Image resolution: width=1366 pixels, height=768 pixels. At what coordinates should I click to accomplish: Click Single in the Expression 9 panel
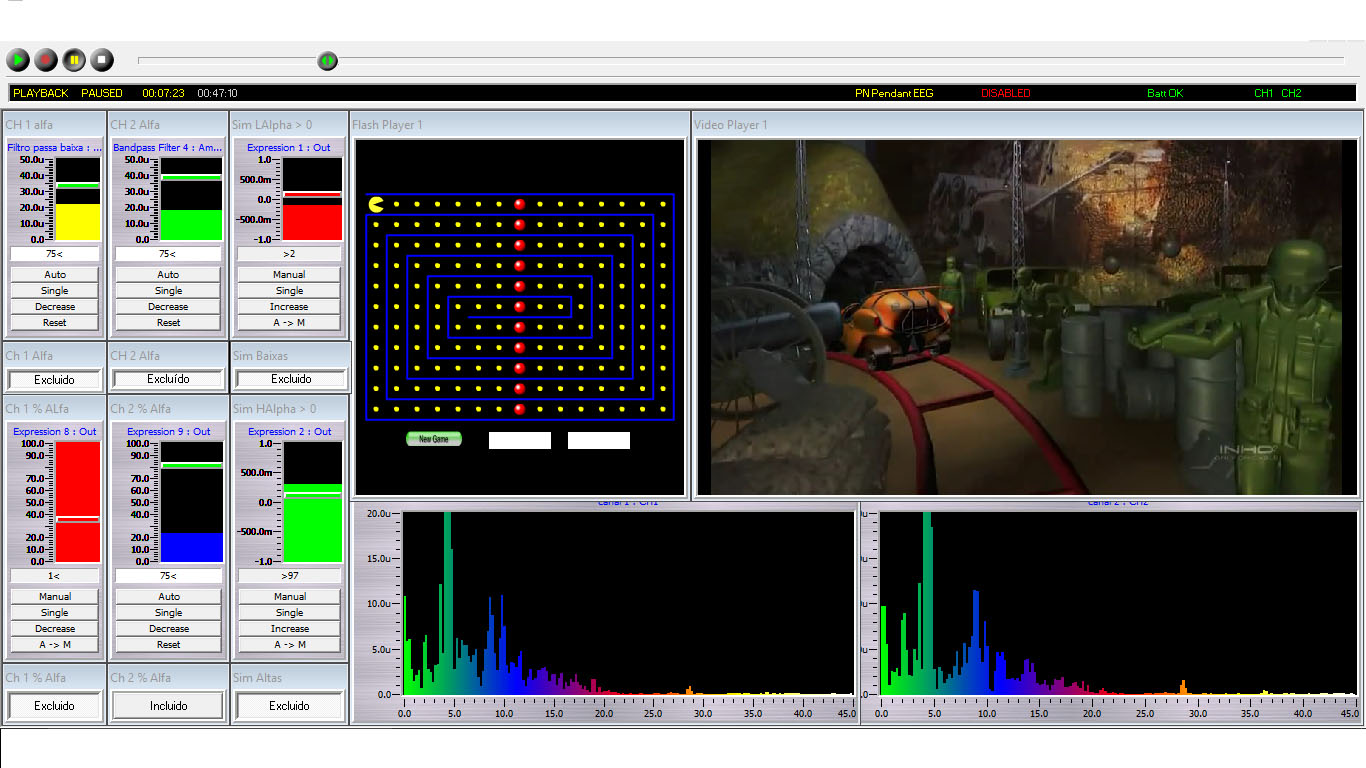pyautogui.click(x=168, y=612)
